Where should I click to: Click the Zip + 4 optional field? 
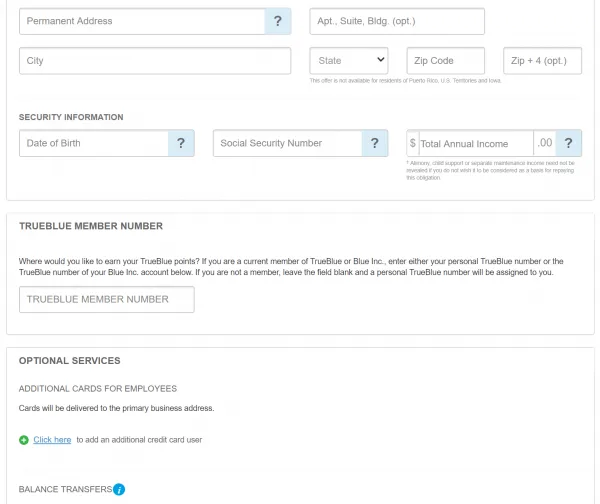point(542,61)
